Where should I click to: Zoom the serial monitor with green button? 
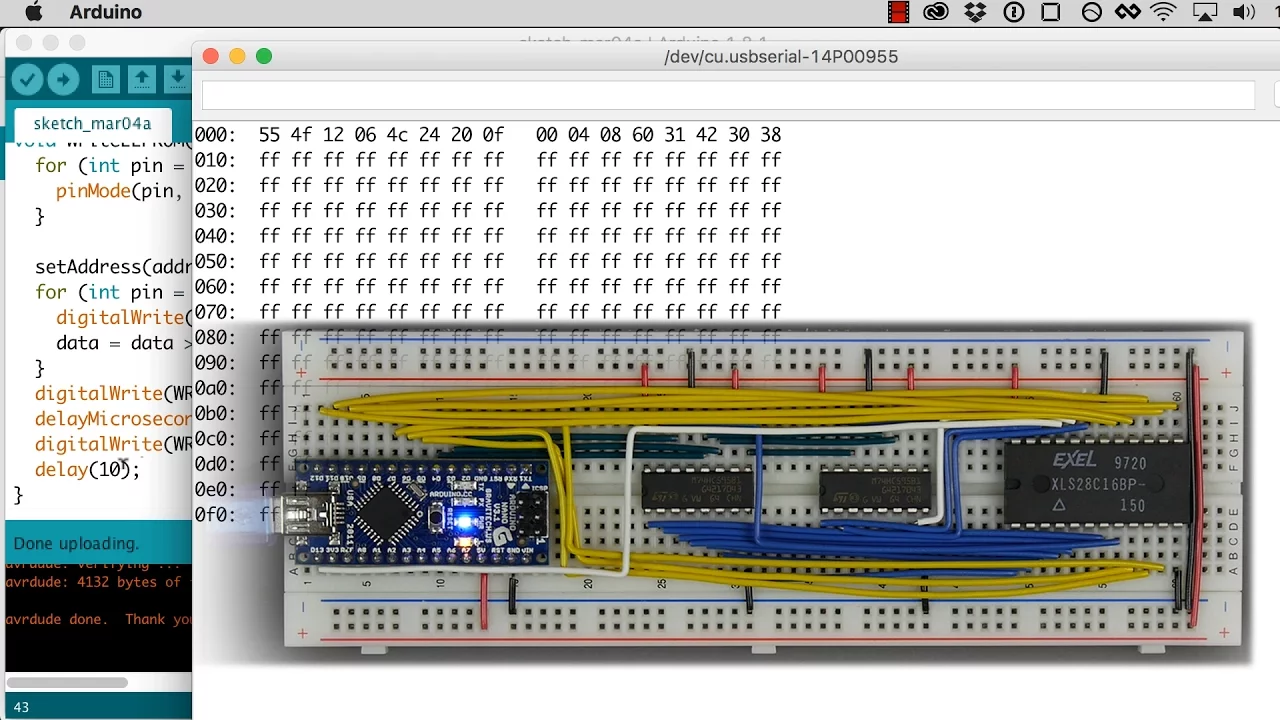click(x=264, y=56)
